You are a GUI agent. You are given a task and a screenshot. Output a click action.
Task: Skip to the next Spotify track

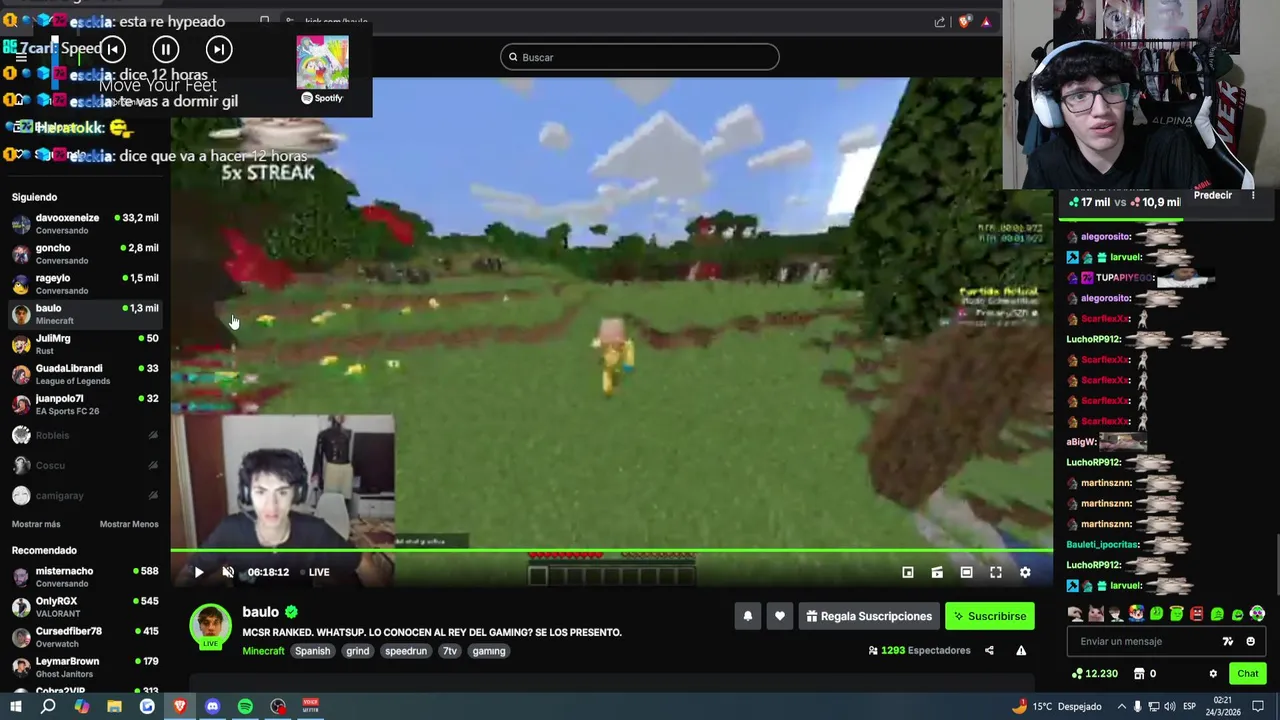pyautogui.click(x=219, y=49)
